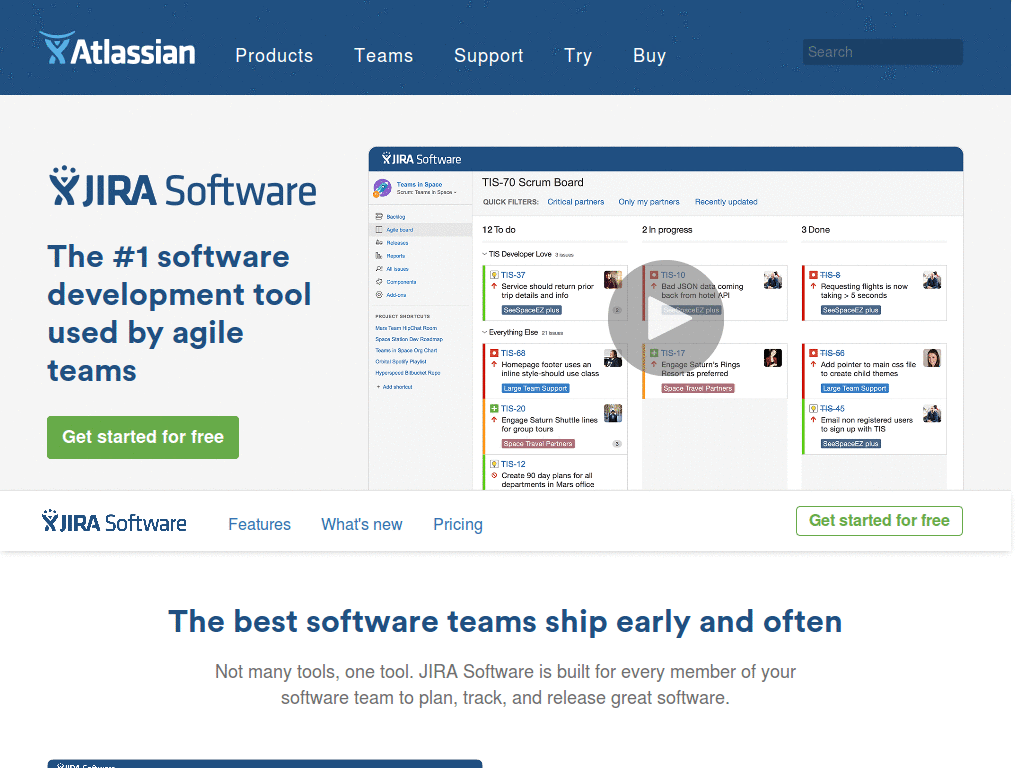The height and width of the screenshot is (768, 1024).
Task: Toggle the Only my partners quick filter
Action: coord(649,202)
